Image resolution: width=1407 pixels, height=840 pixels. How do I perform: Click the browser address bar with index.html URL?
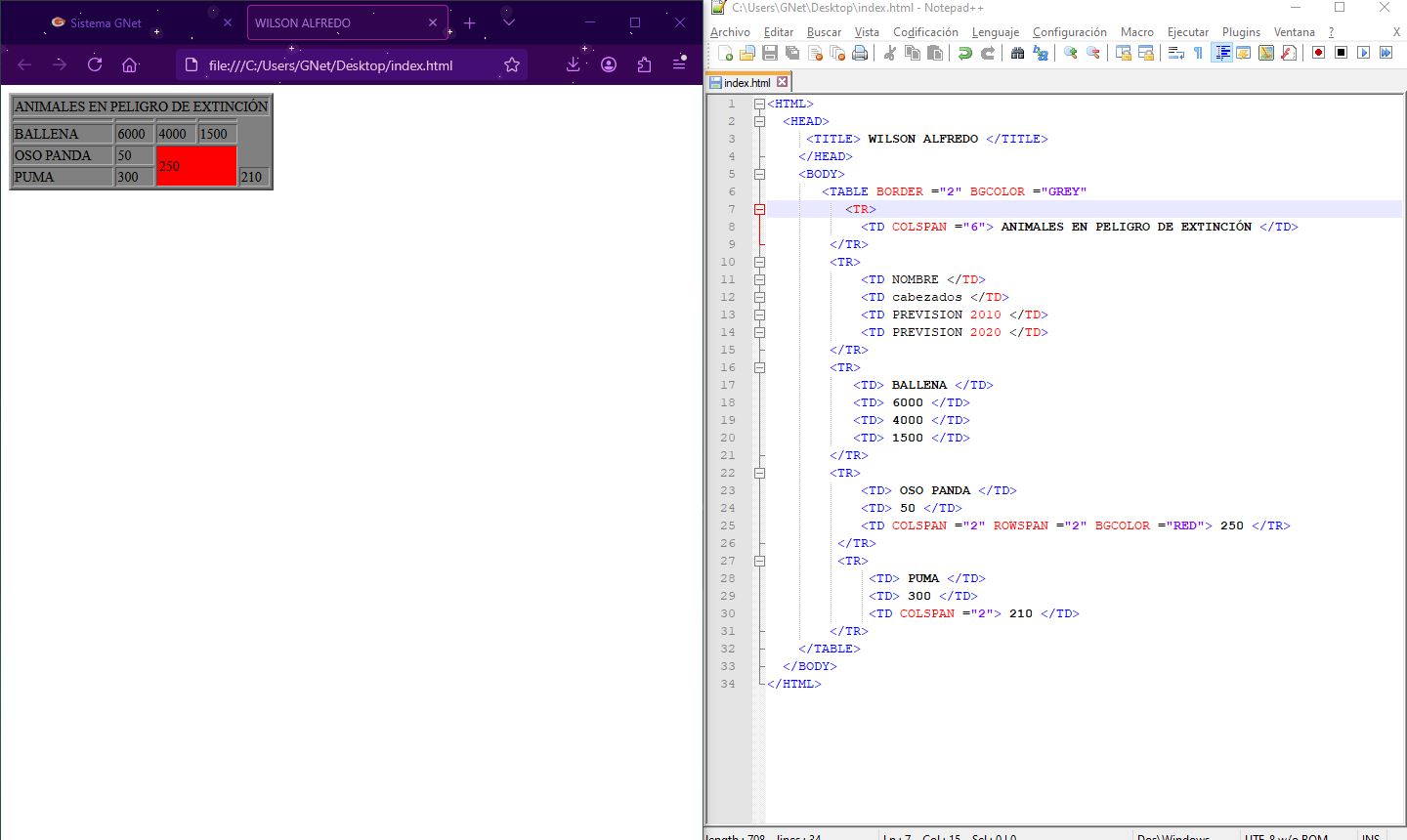click(x=330, y=65)
